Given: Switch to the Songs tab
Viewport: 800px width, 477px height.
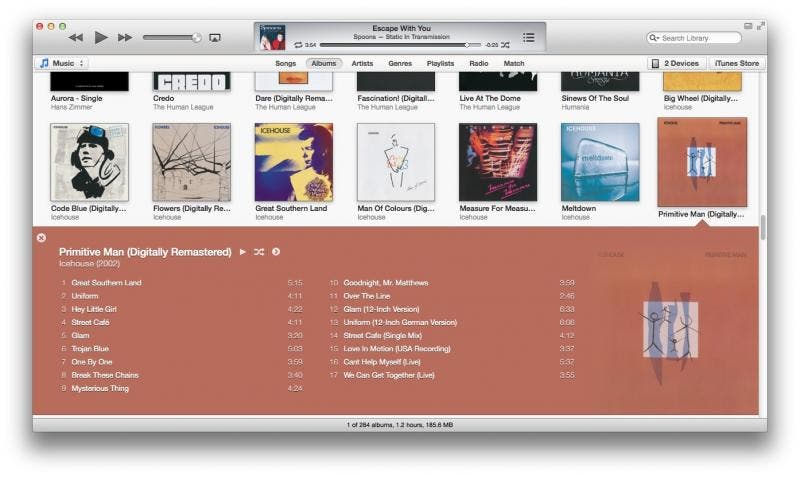Looking at the screenshot, I should [285, 63].
